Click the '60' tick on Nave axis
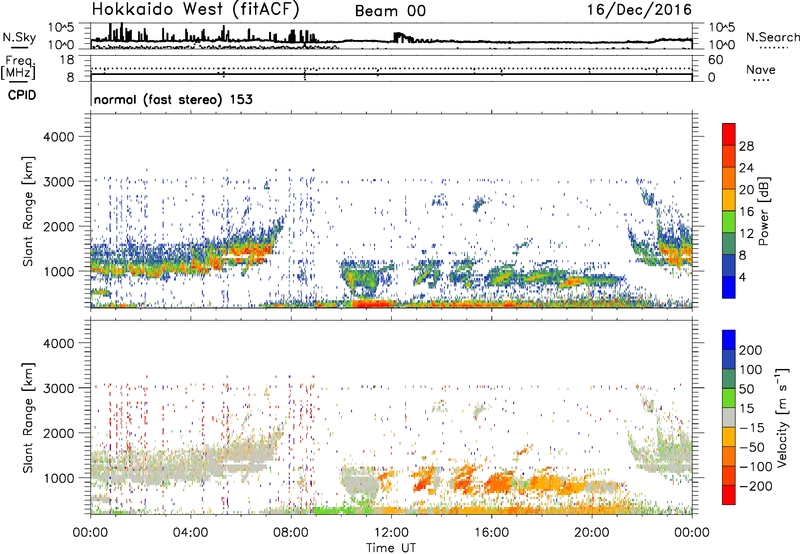The height and width of the screenshot is (554, 800). [715, 60]
